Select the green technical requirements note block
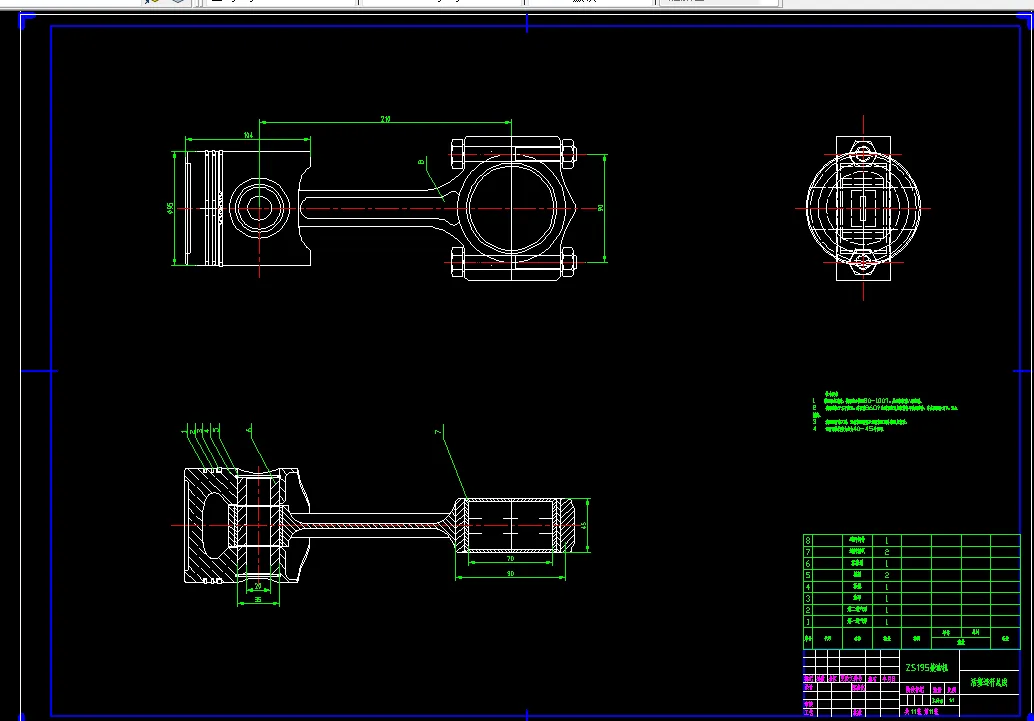Screen dimensions: 1034x721 [x=884, y=412]
